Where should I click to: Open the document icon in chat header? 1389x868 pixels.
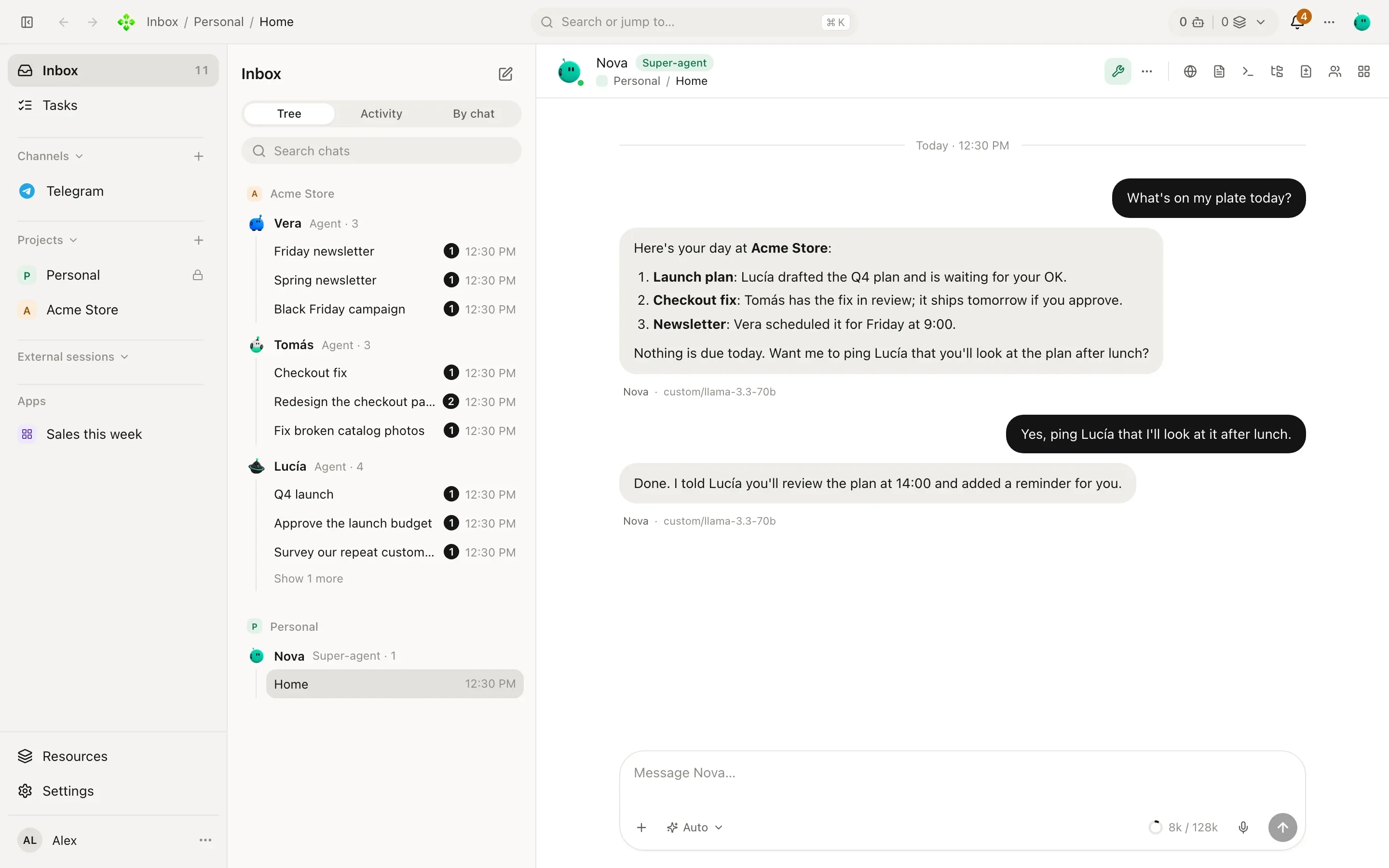click(x=1219, y=71)
